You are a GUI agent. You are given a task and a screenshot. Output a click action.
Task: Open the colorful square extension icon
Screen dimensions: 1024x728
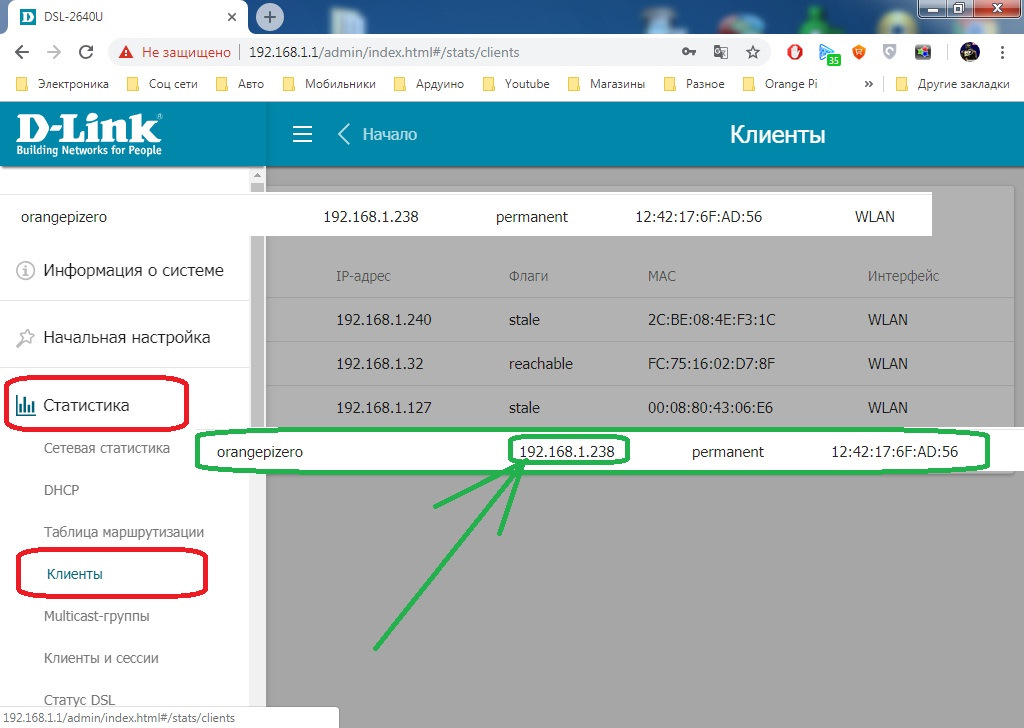pyautogui.click(x=923, y=52)
